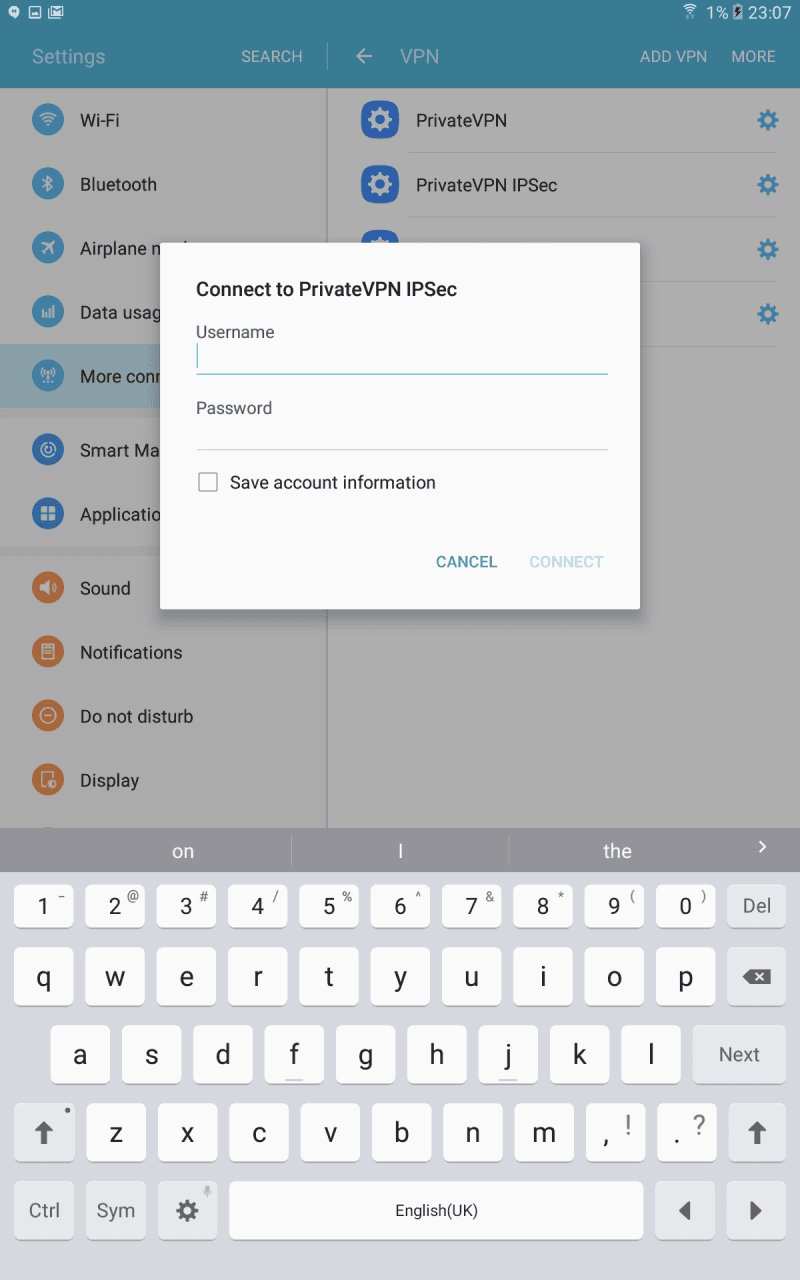Tap the CONNECT button in dialog
Viewport: 800px width, 1280px height.
click(566, 562)
